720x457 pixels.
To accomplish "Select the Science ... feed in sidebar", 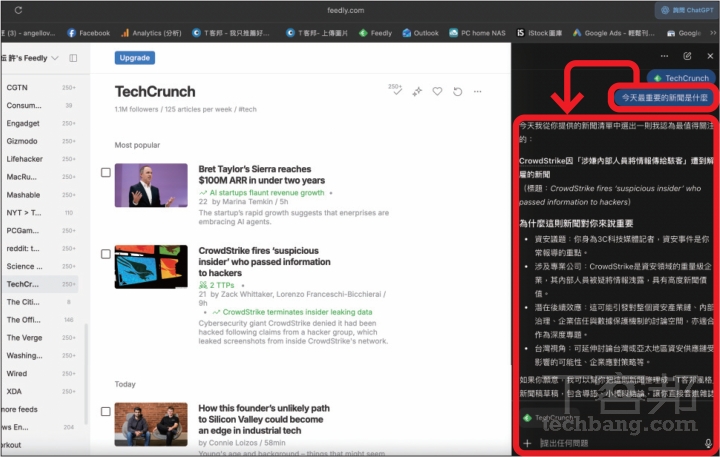I will click(40, 266).
